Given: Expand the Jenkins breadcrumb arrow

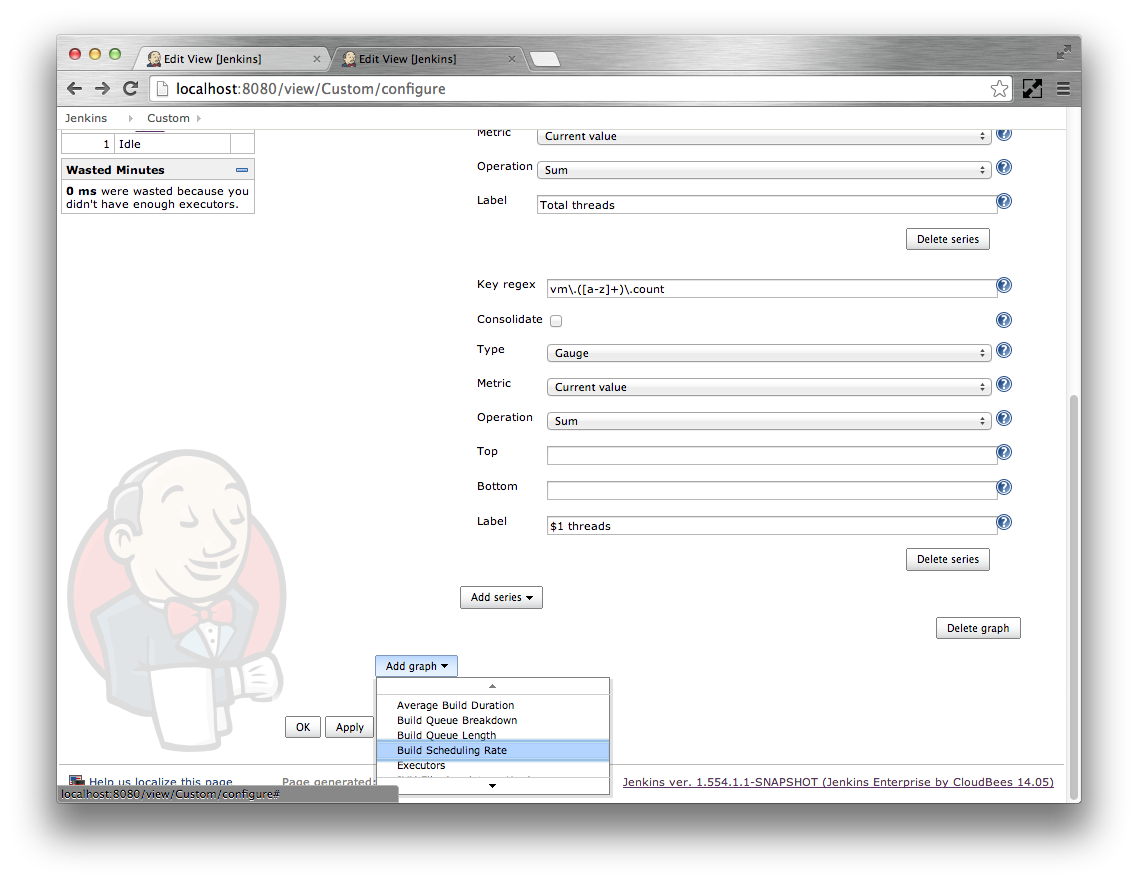Looking at the screenshot, I should (x=131, y=118).
